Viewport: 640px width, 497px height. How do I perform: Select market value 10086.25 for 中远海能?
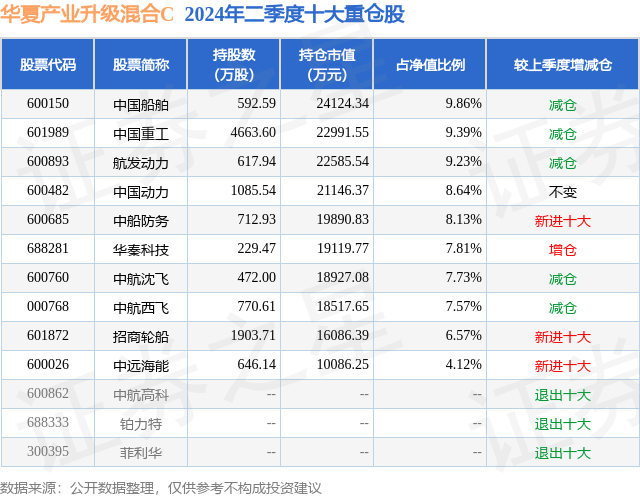tap(343, 364)
